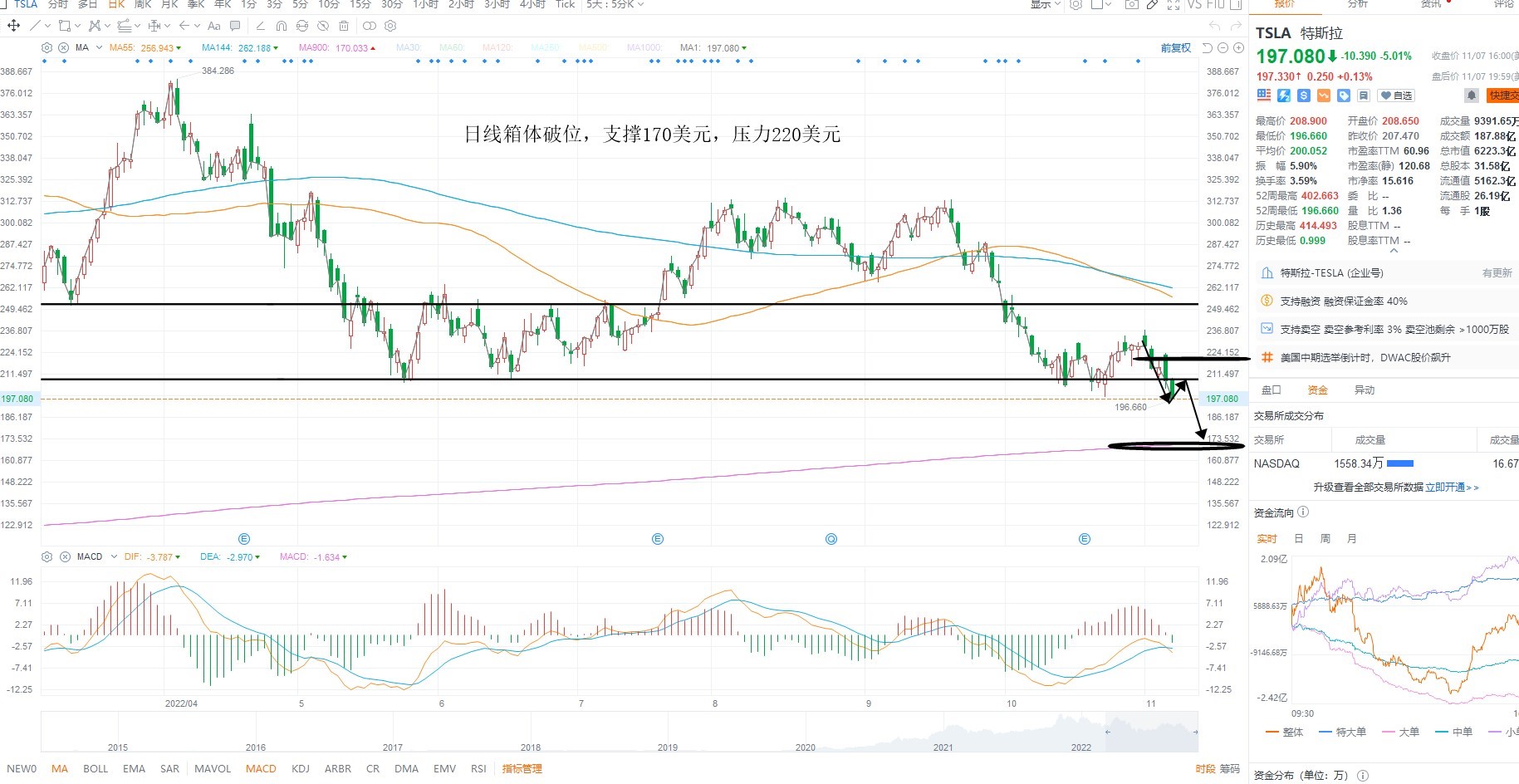
Task: Expand the rectangle tool options arrow
Action: [77, 26]
